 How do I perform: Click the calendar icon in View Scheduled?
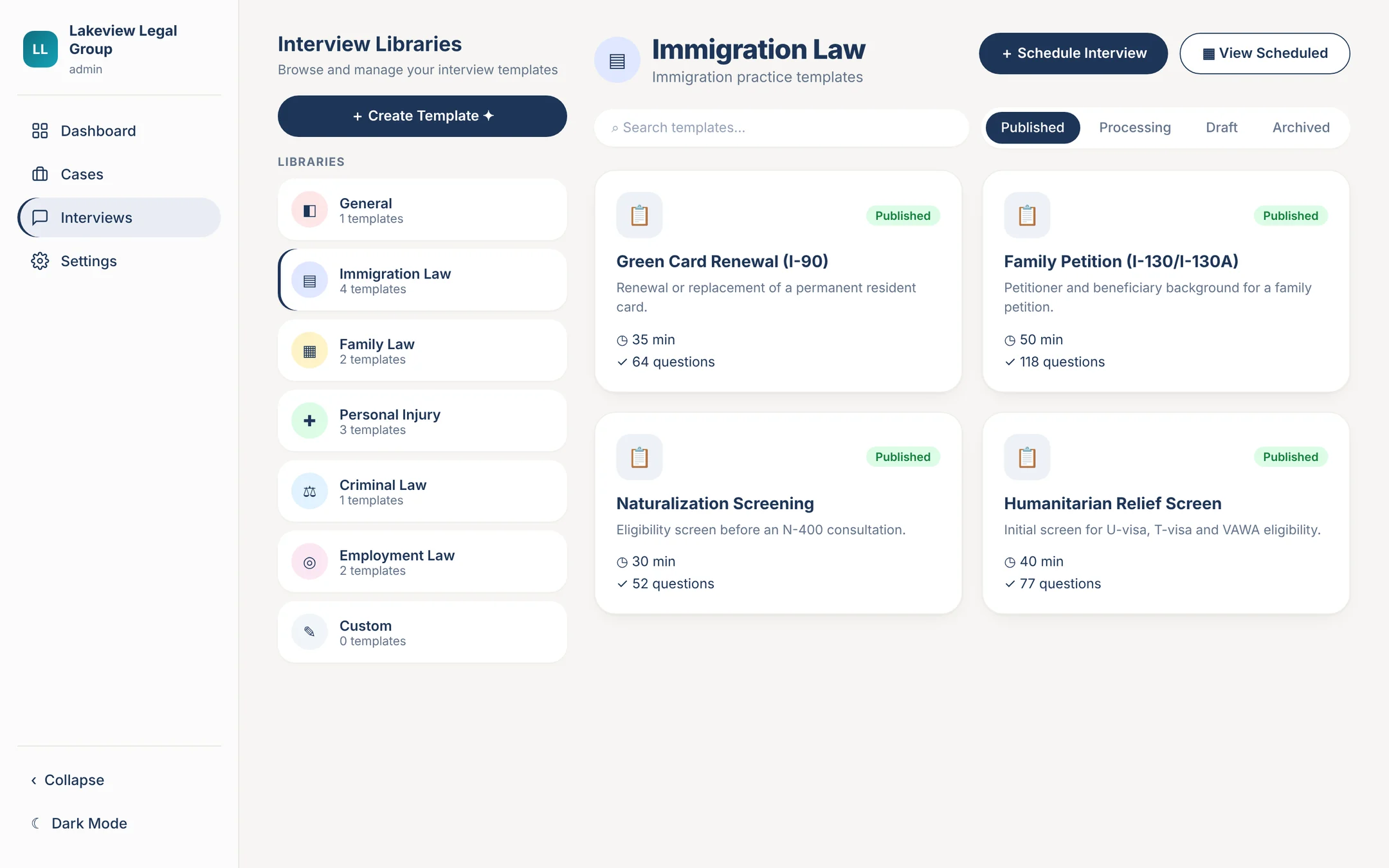coord(1208,53)
